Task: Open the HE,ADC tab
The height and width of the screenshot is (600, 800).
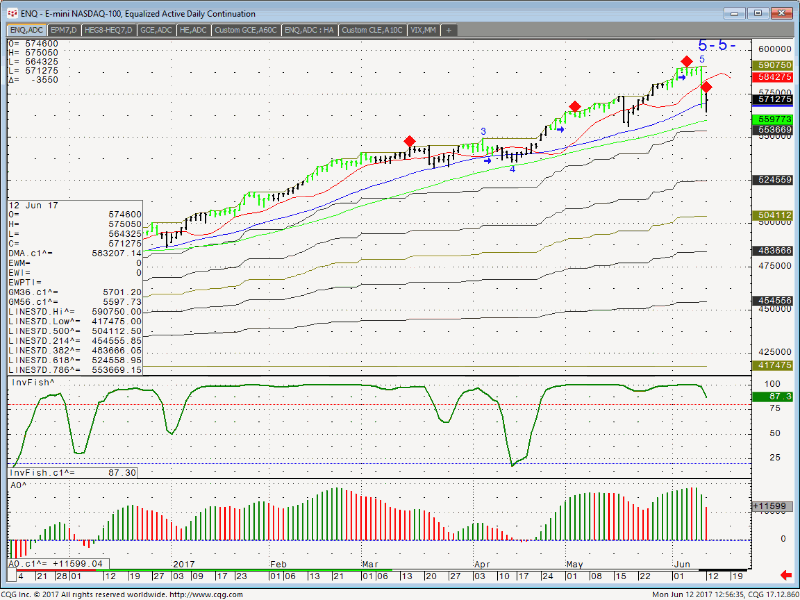Action: tap(193, 31)
